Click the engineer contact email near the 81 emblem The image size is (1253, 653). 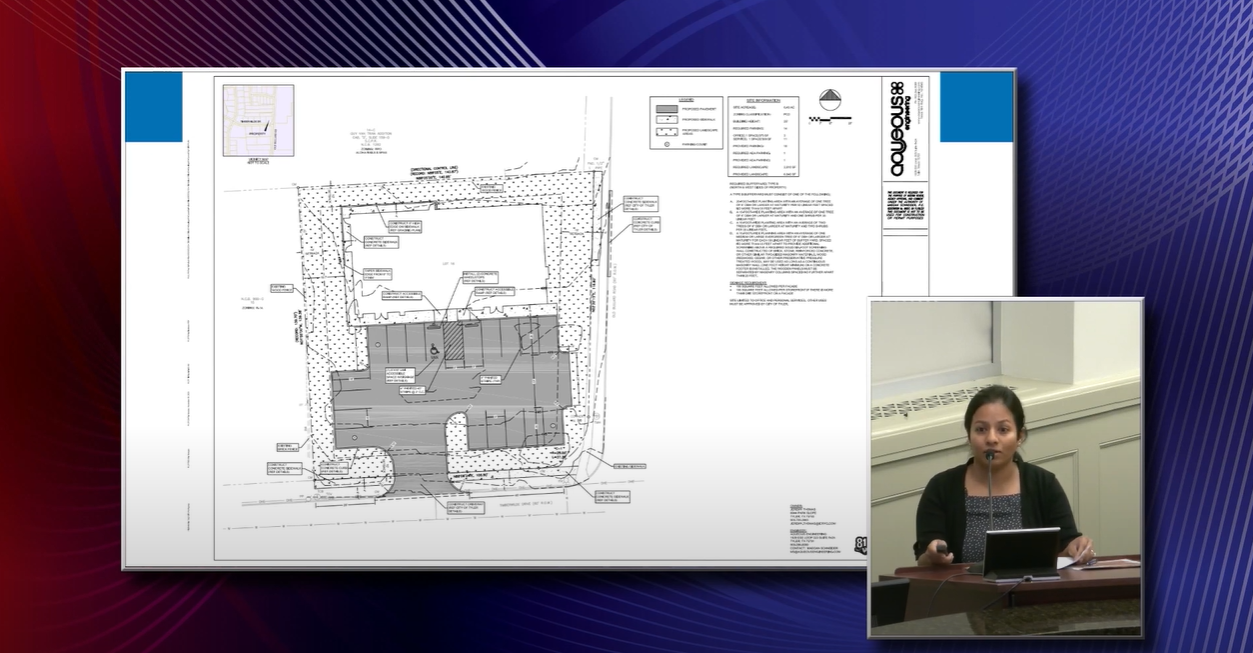click(815, 551)
